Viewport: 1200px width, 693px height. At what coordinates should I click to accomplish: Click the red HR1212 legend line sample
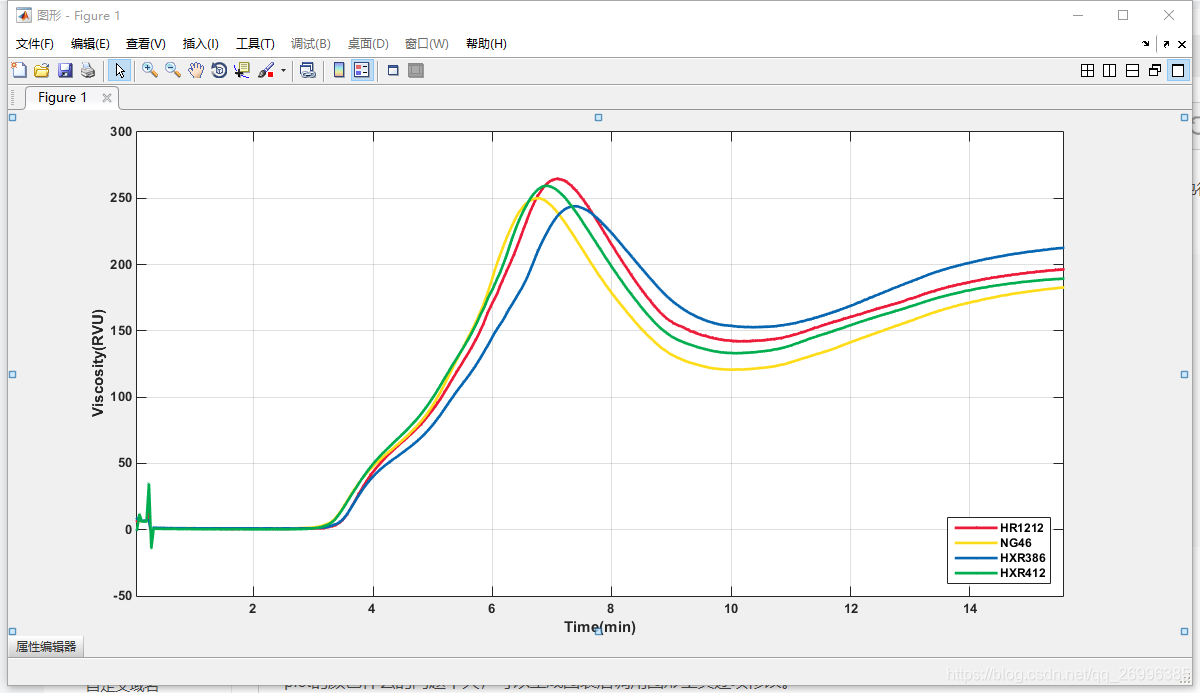pyautogui.click(x=975, y=527)
